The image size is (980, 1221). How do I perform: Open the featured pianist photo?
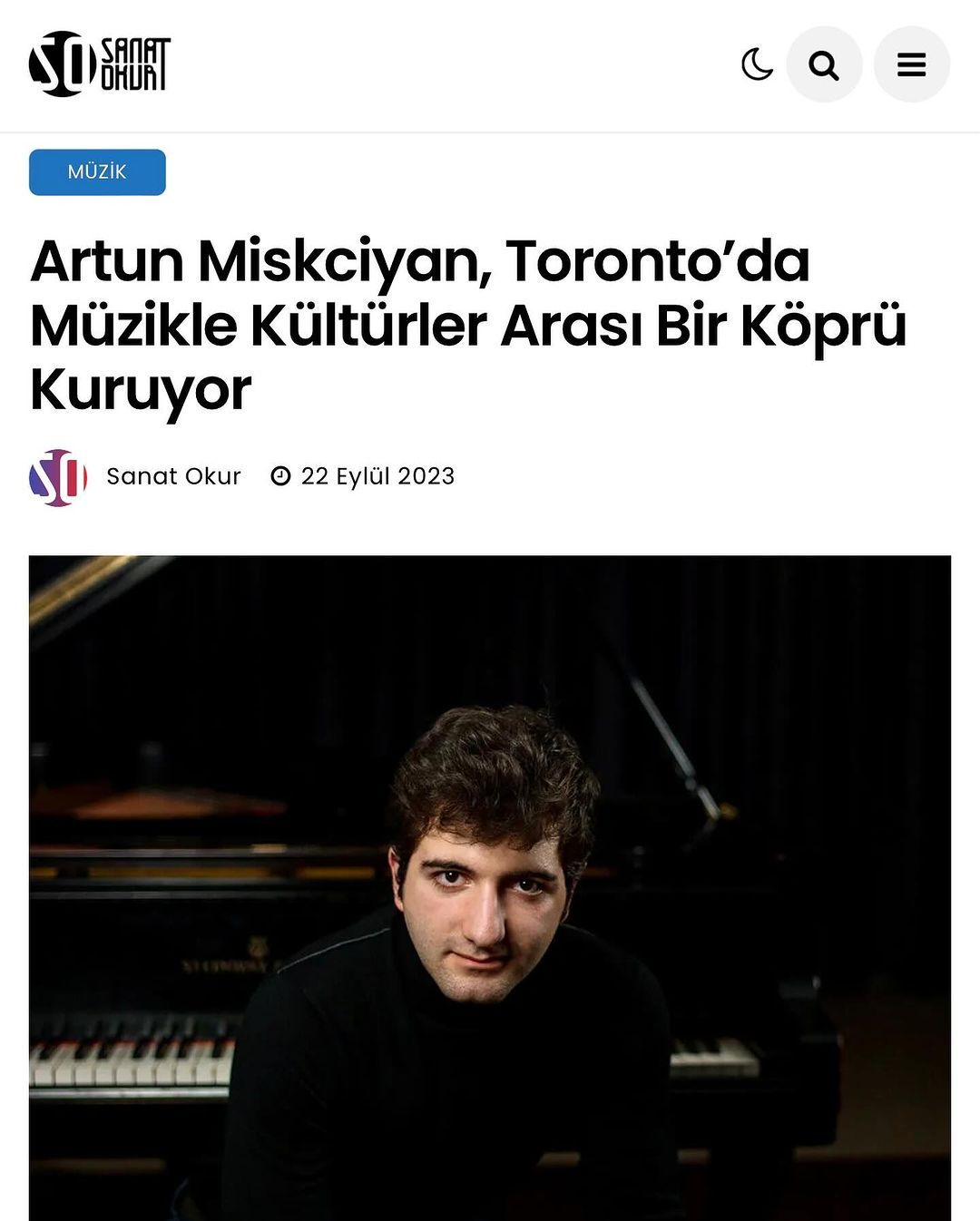tap(490, 888)
